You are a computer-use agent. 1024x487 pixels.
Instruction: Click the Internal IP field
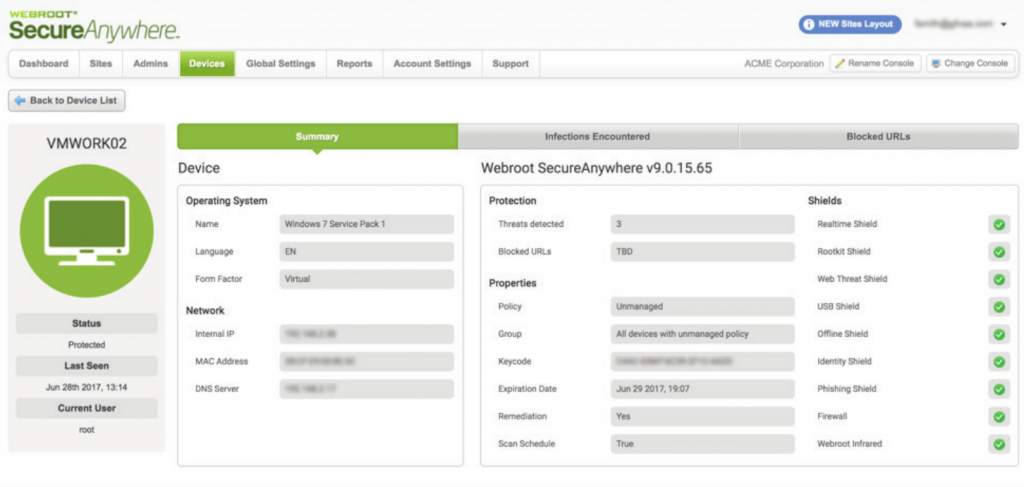pyautogui.click(x=366, y=334)
